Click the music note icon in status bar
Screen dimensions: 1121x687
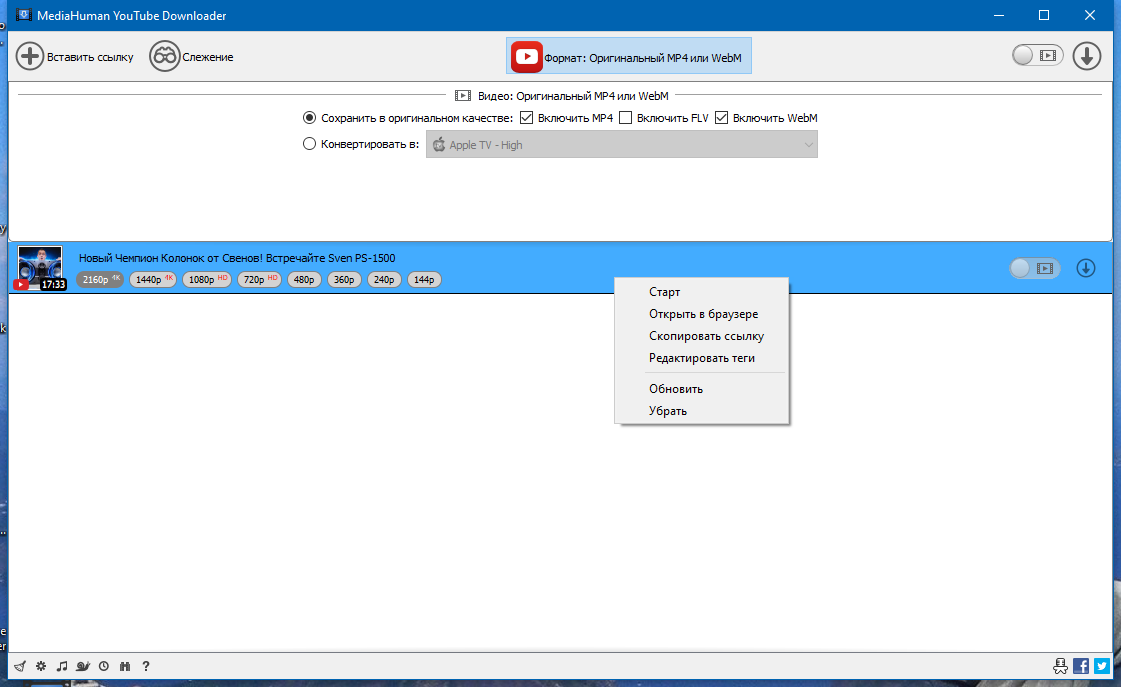coord(62,666)
